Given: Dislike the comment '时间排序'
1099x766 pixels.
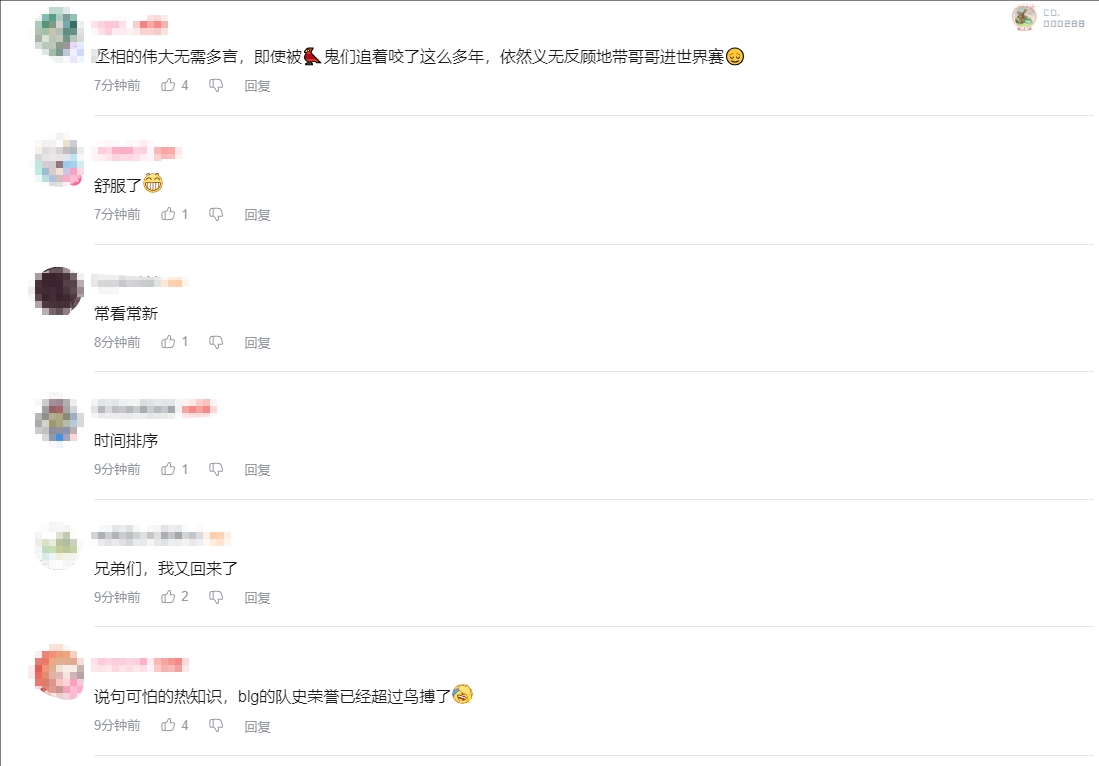Looking at the screenshot, I should 216,470.
